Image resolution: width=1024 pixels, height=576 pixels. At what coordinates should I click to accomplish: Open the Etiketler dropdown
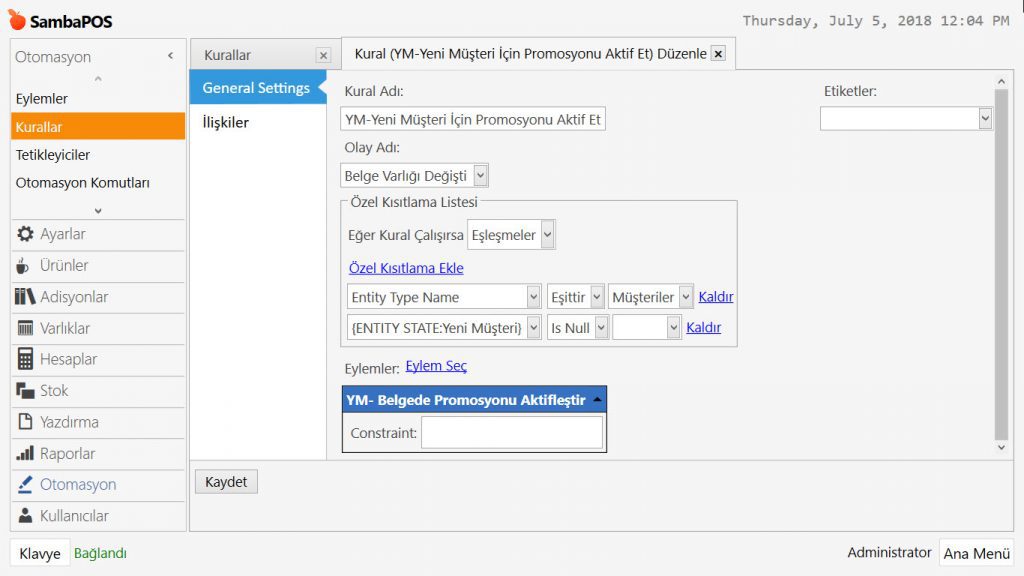(x=985, y=119)
